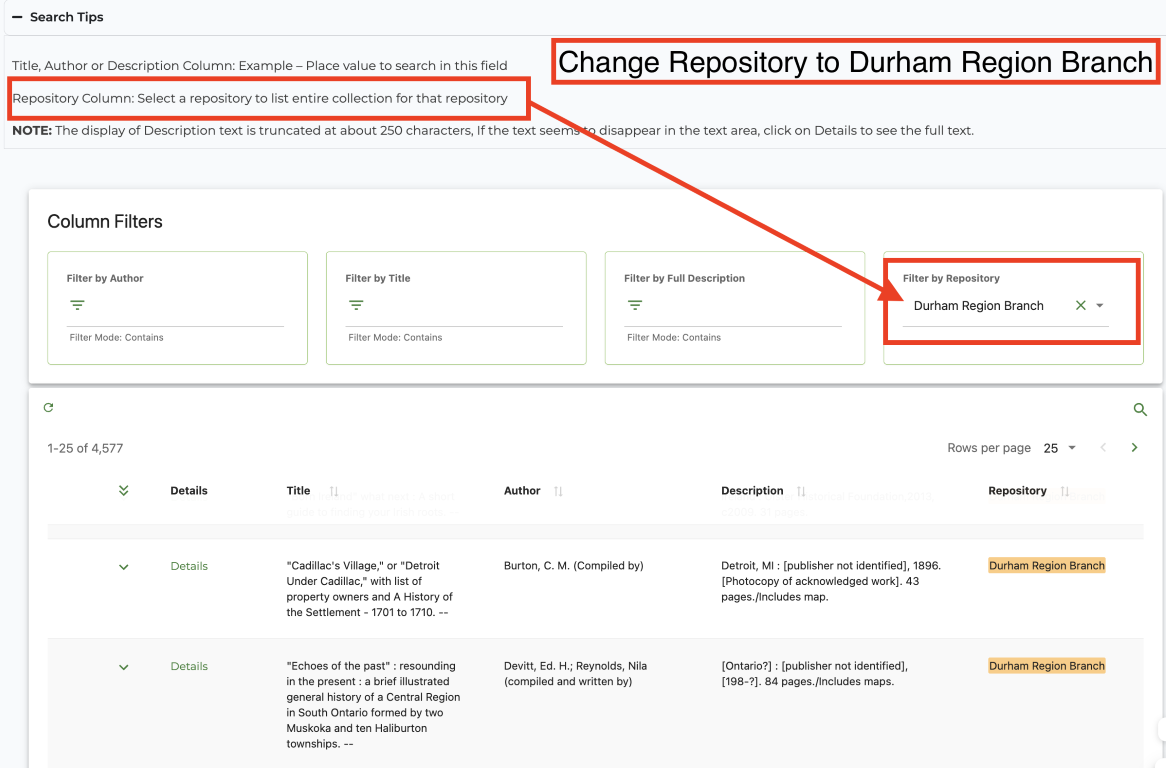Open Details for "Echoes of the past" record
1166x768 pixels.
click(x=189, y=666)
